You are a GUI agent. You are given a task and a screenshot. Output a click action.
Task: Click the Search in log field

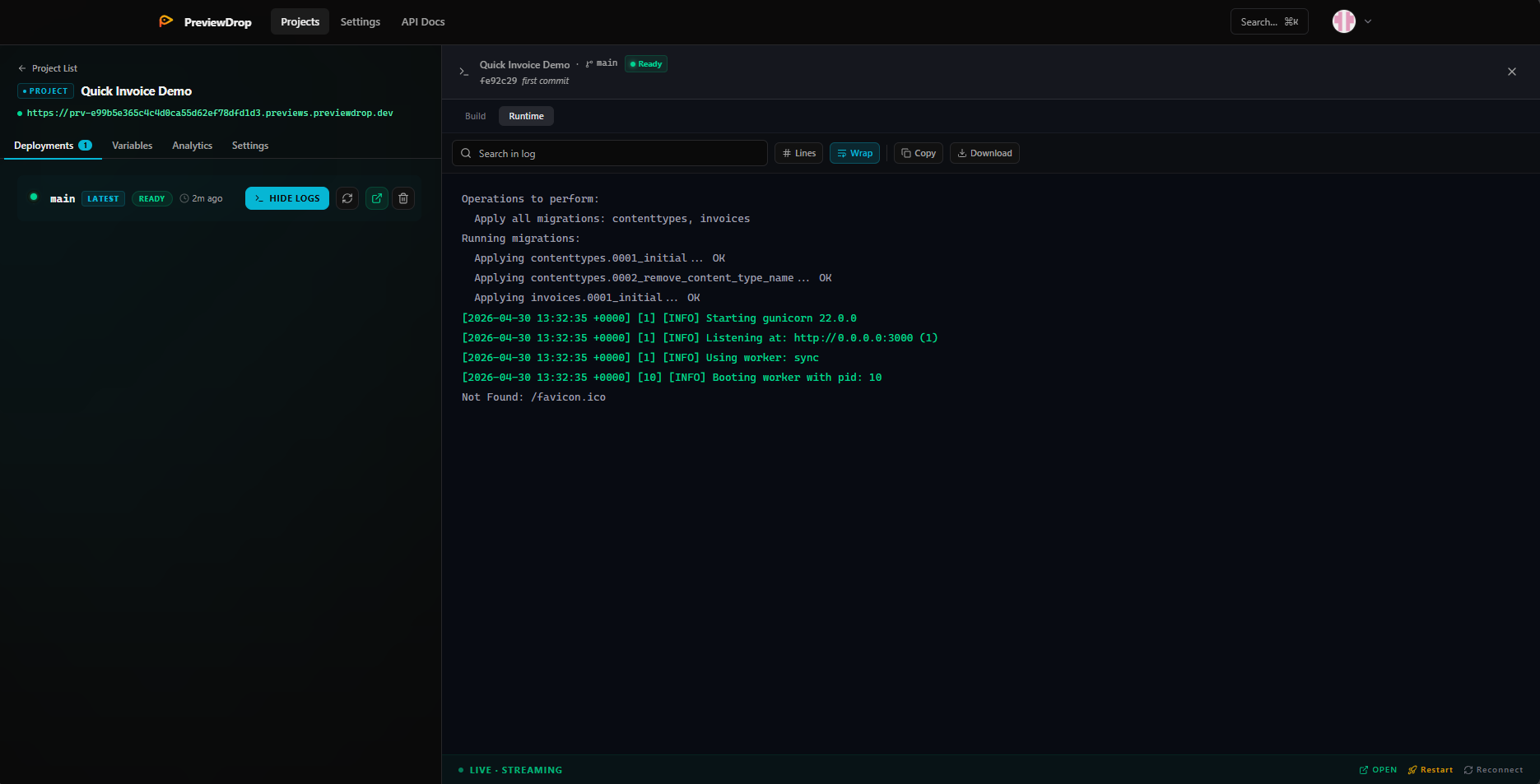click(x=609, y=153)
